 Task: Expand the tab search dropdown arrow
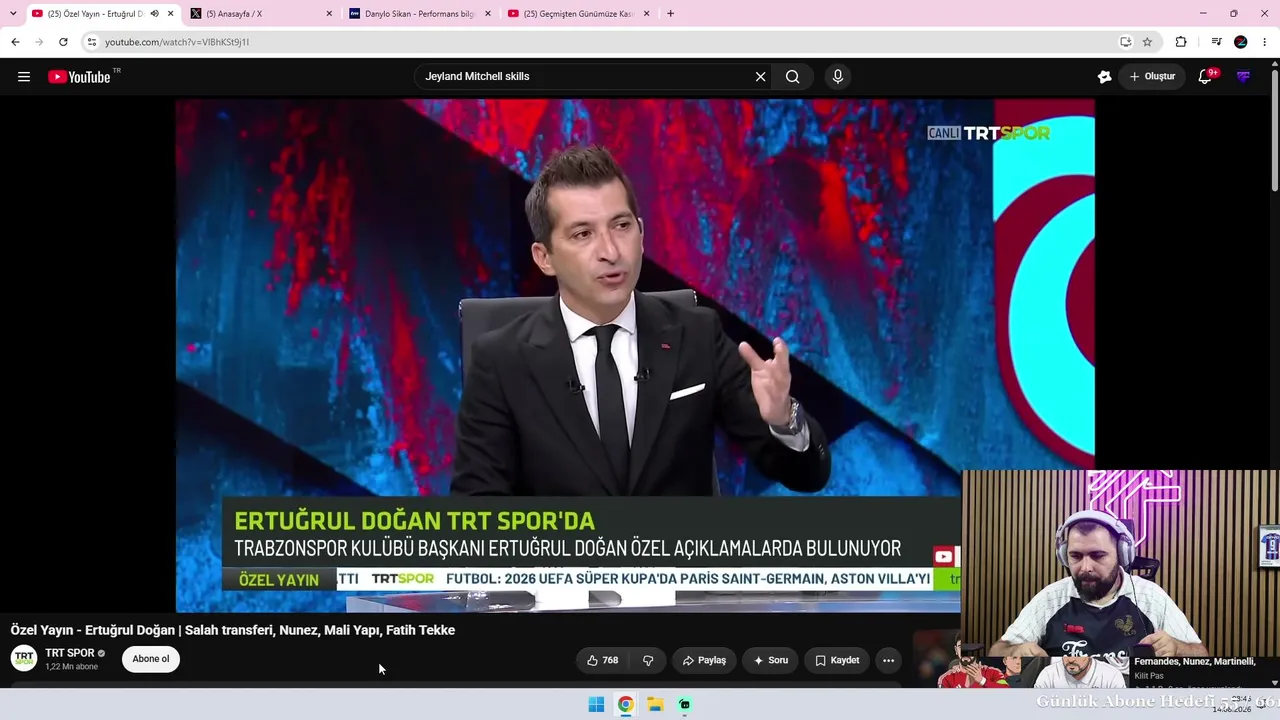(12, 14)
